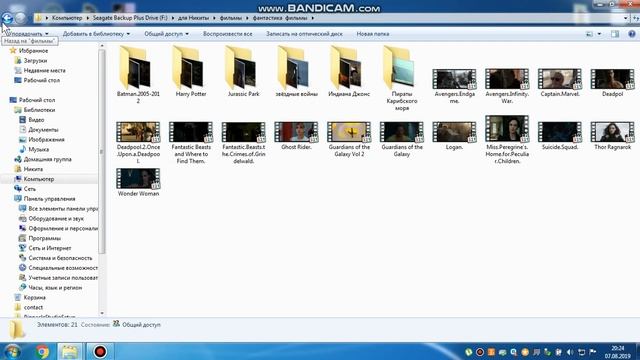The image size is (640, 360).
Task: Click для Никиты breadcrumb segment
Action: pyautogui.click(x=193, y=18)
